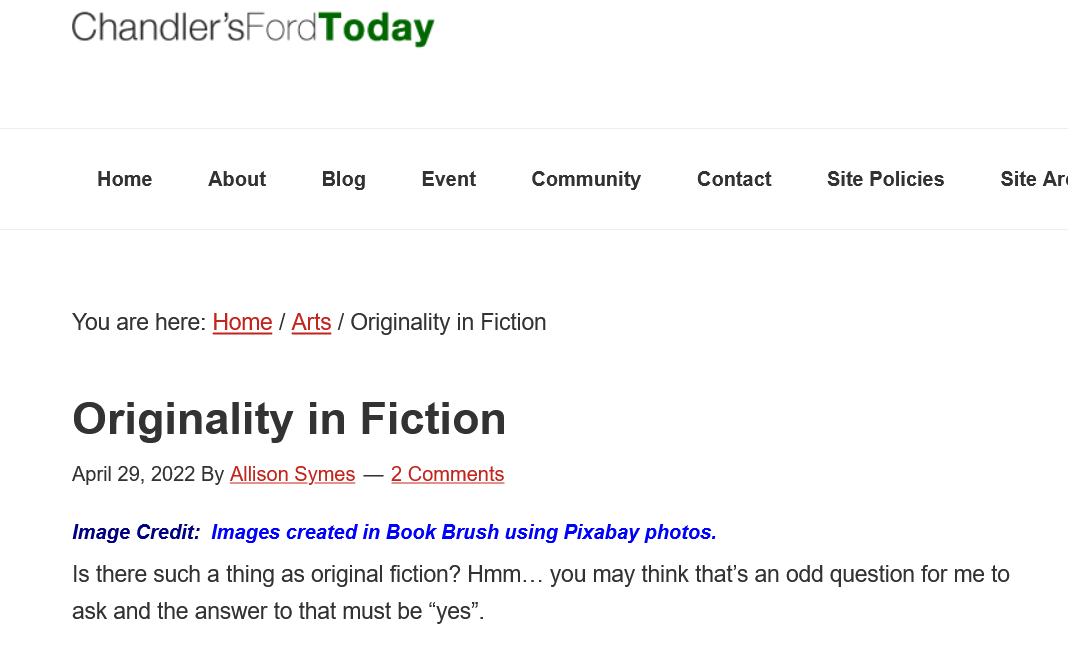Go to the About page
This screenshot has width=1068, height=652.
237,179
